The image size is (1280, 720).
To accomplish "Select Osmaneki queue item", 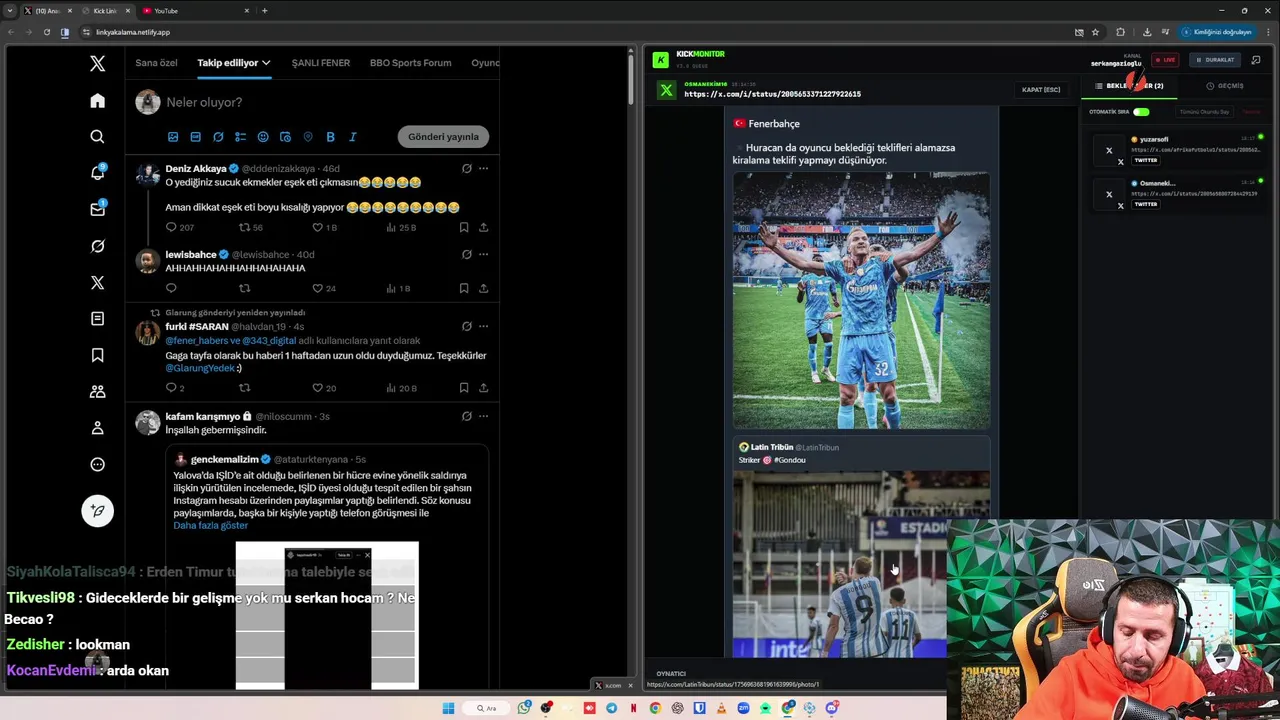I will (x=1178, y=194).
